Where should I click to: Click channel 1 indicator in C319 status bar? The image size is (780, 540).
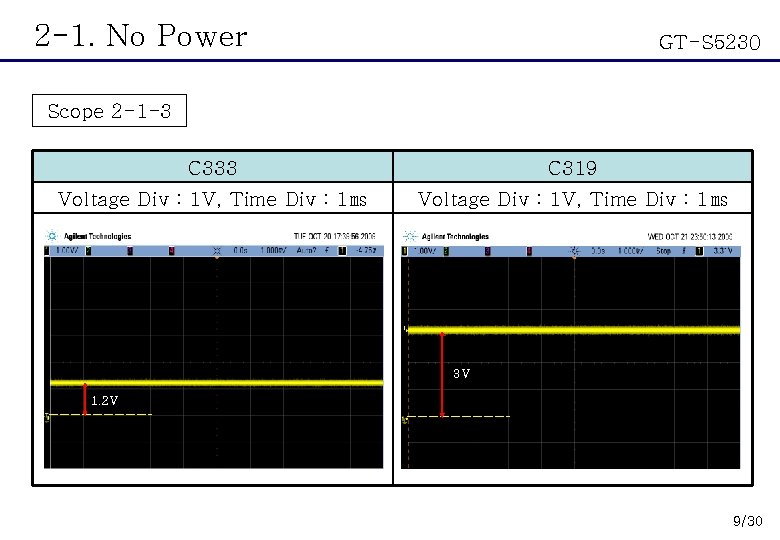(x=404, y=251)
